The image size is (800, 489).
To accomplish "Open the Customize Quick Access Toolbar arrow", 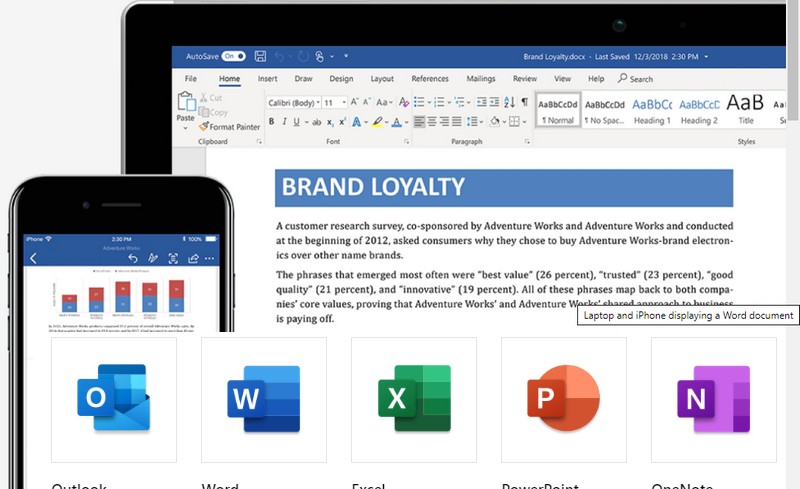I will click(346, 56).
